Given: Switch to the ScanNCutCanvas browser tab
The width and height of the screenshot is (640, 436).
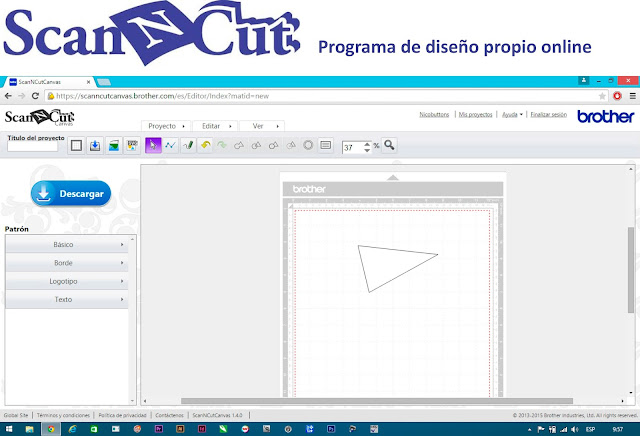Looking at the screenshot, I should click(x=49, y=82).
